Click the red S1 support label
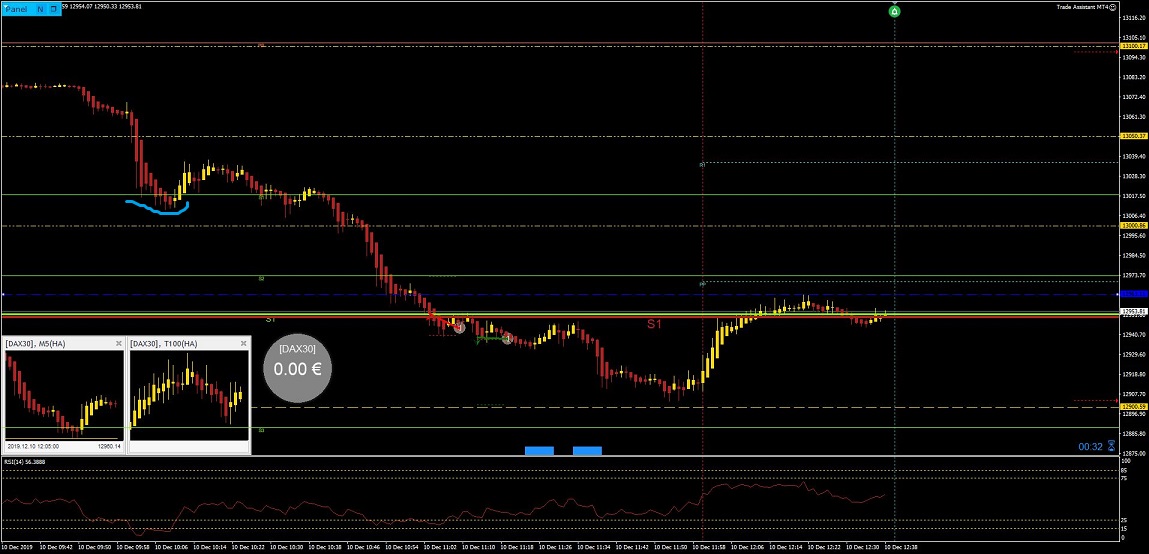The image size is (1149, 554). (x=654, y=323)
